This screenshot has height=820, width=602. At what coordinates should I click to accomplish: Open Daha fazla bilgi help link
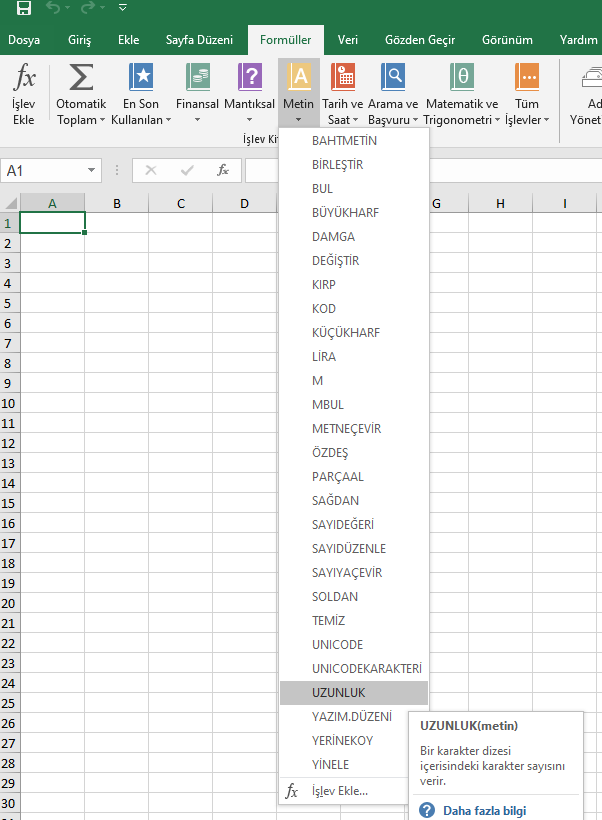coord(484,811)
